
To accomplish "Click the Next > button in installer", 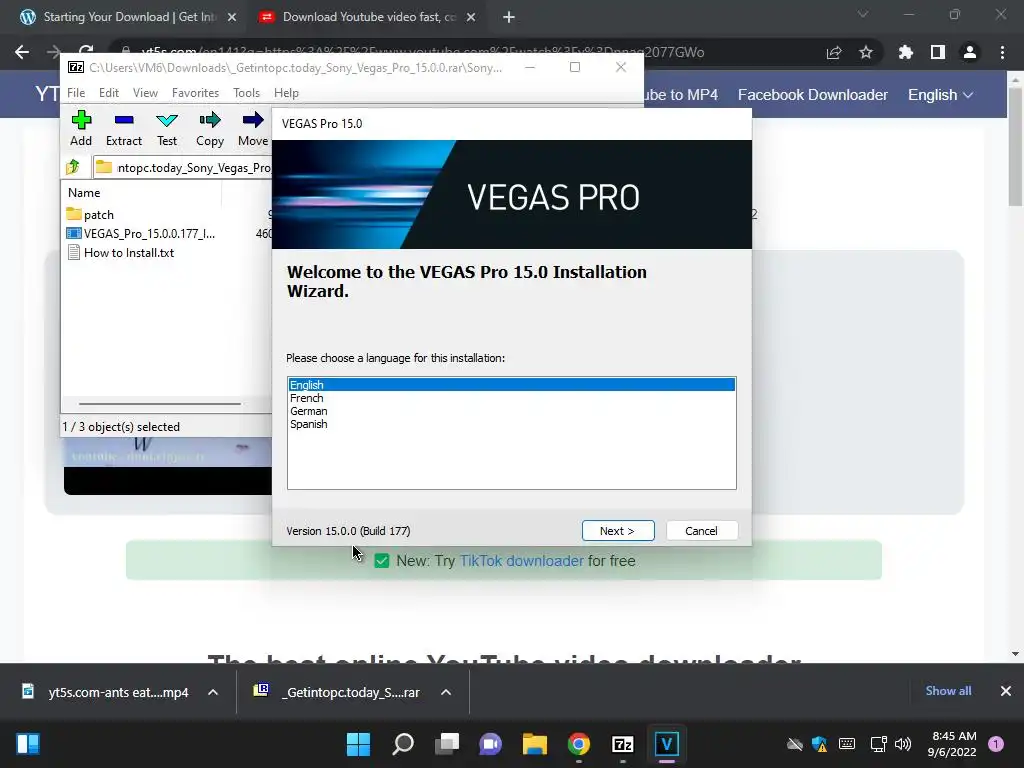I will pos(618,531).
